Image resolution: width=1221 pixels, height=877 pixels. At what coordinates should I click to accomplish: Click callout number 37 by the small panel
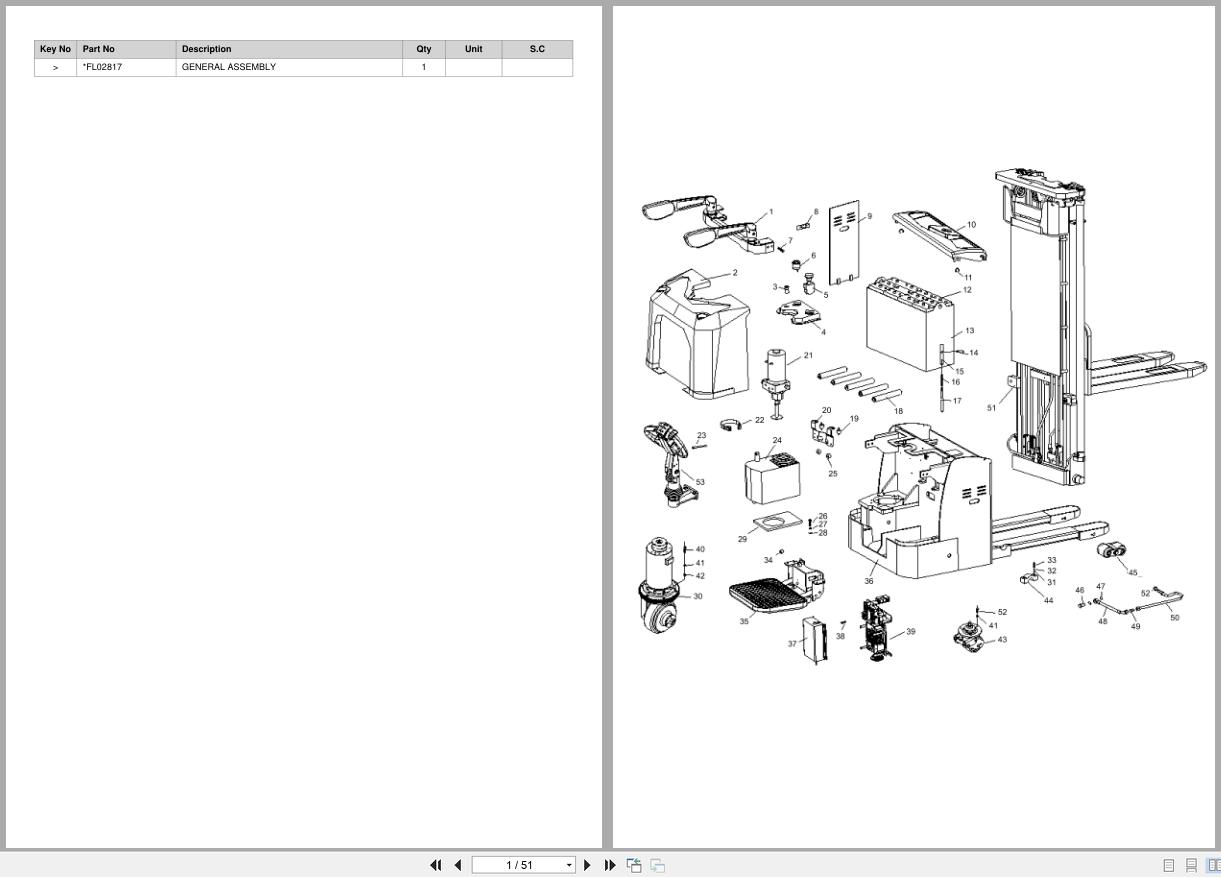(x=792, y=644)
